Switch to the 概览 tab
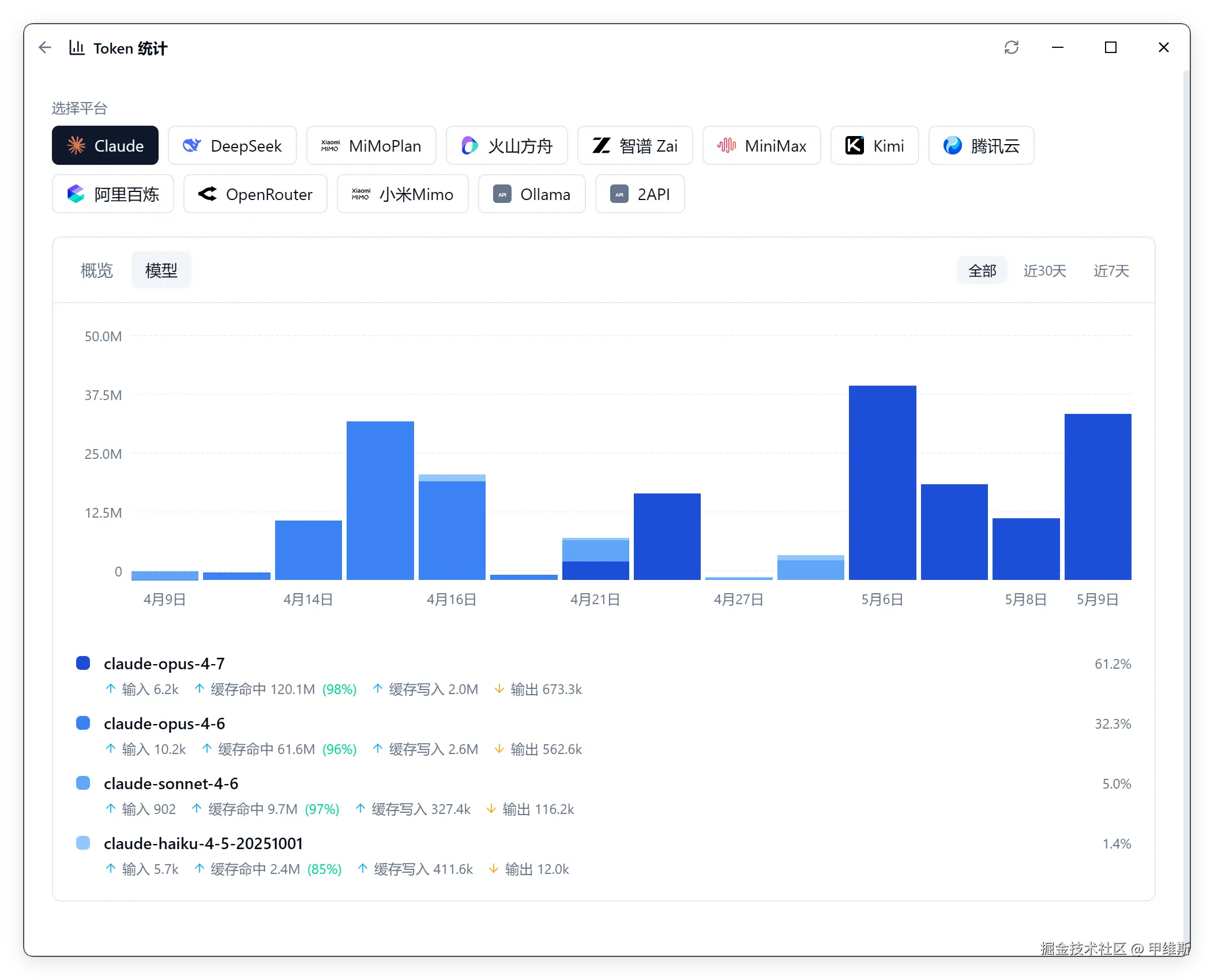1214x980 pixels. (96, 270)
